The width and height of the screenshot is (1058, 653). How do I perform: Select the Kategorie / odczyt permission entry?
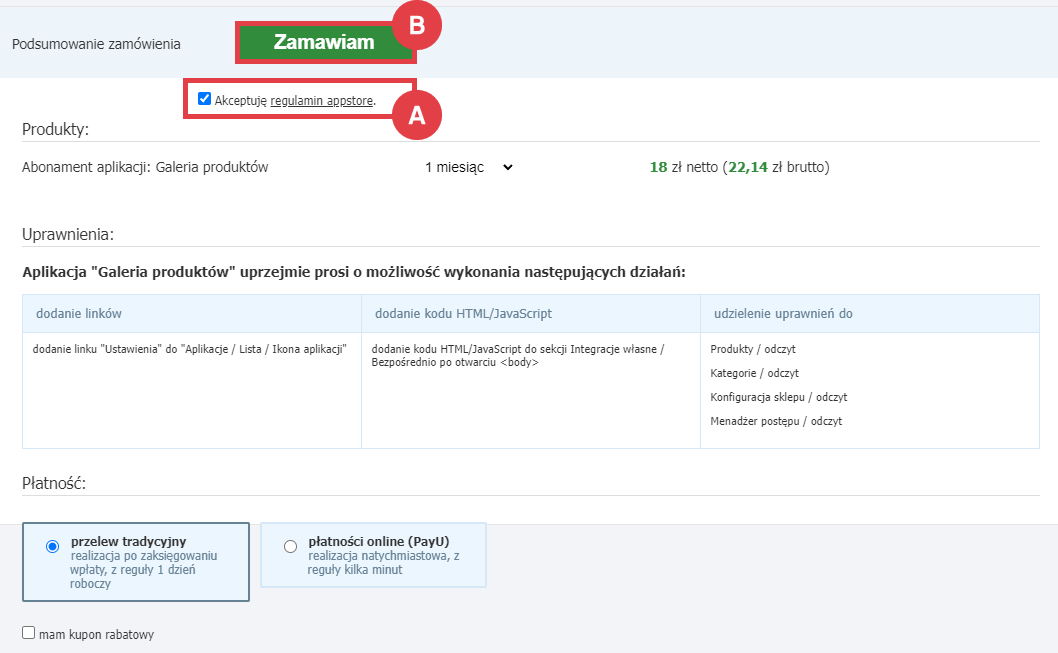[755, 373]
